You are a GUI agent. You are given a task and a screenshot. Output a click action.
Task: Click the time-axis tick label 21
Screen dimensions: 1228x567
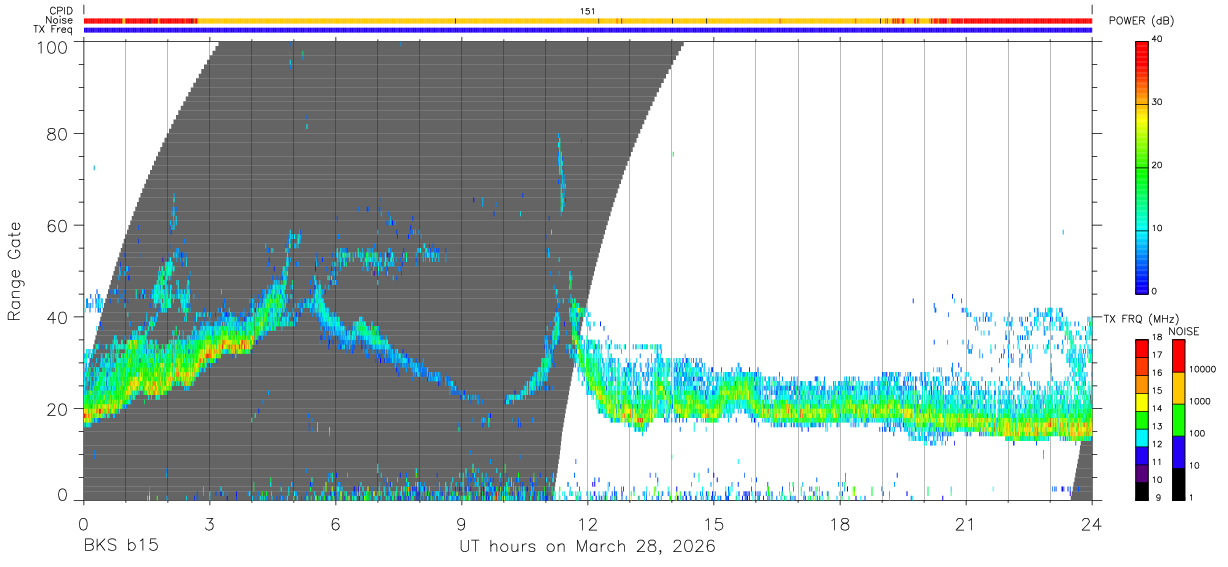click(x=965, y=524)
